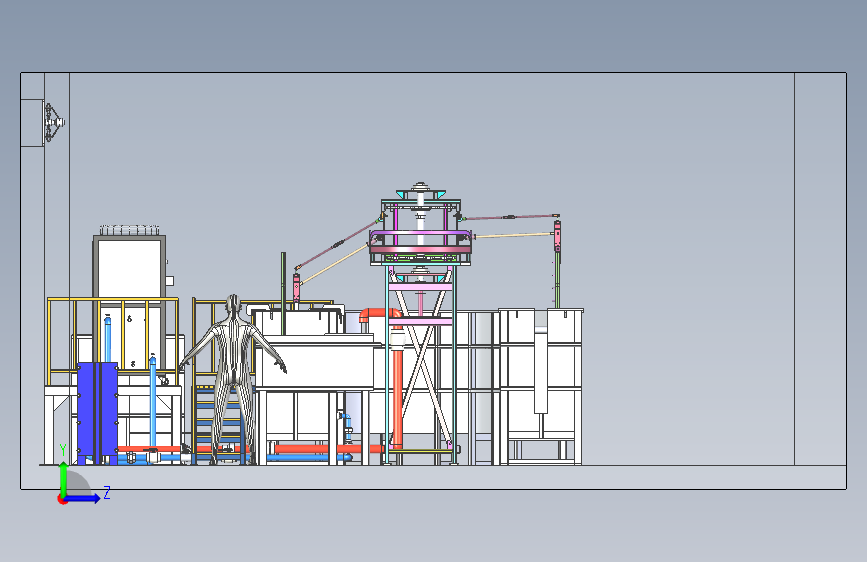Screen dimensions: 867x562
Task: Click the green Y axis arrow of the triad
Action: click(x=64, y=479)
